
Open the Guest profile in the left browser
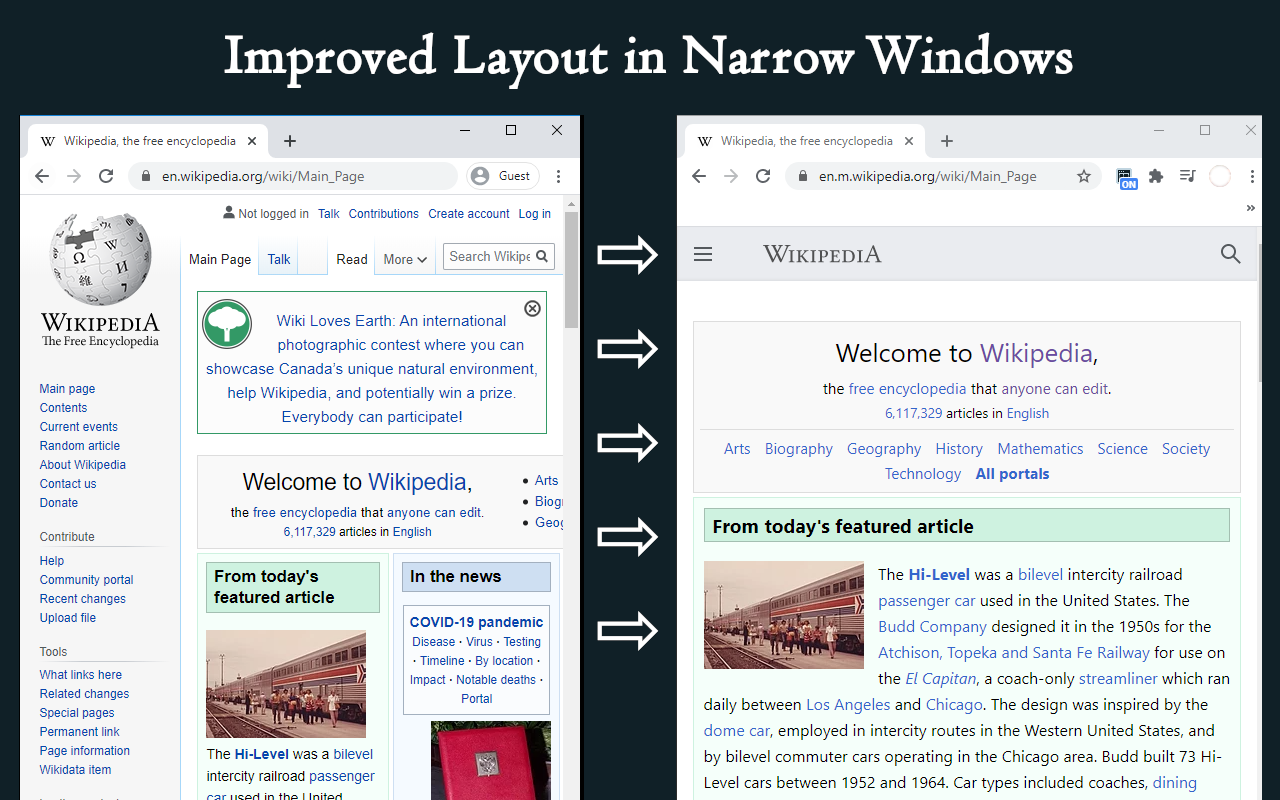pos(502,175)
